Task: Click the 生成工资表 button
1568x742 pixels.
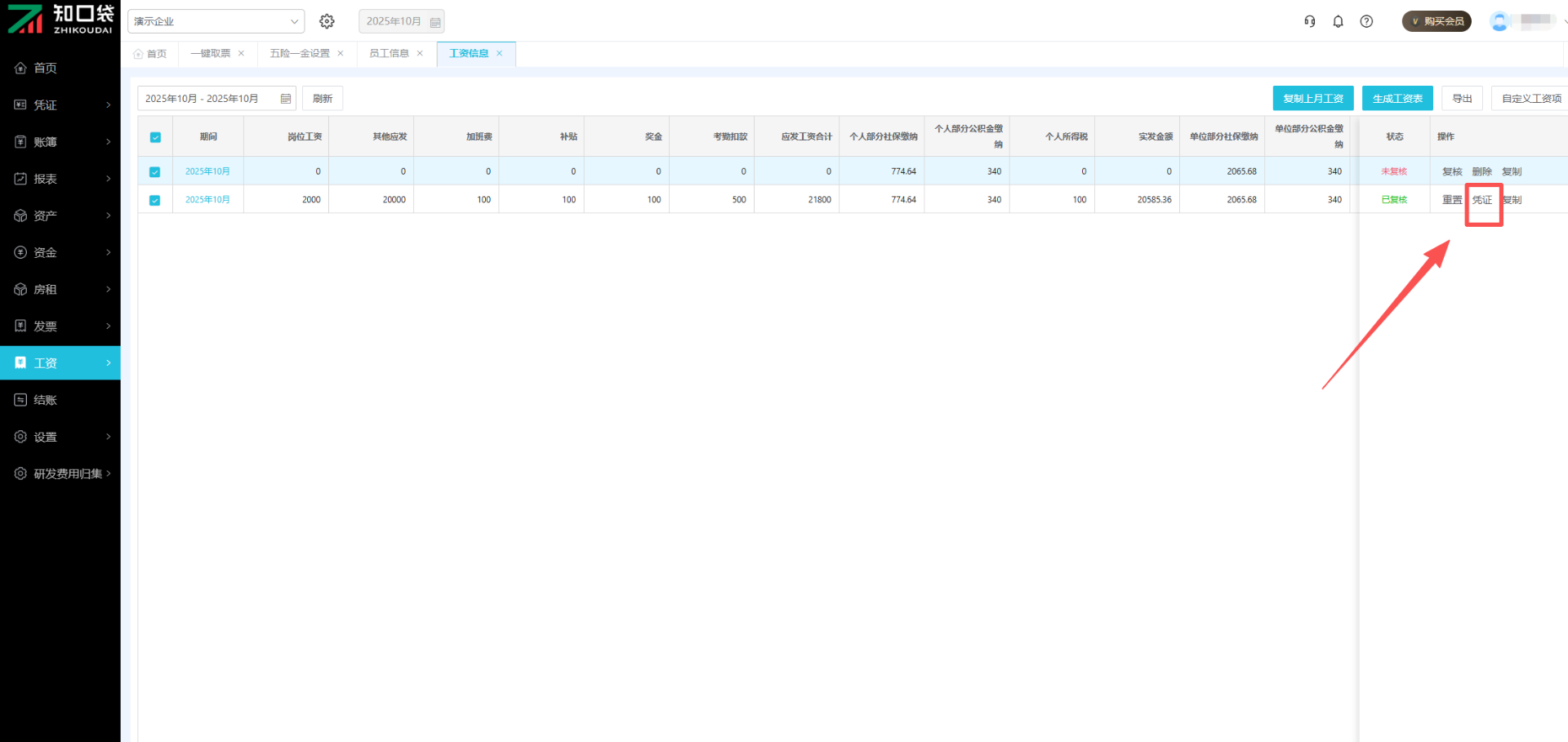Action: [1396, 99]
